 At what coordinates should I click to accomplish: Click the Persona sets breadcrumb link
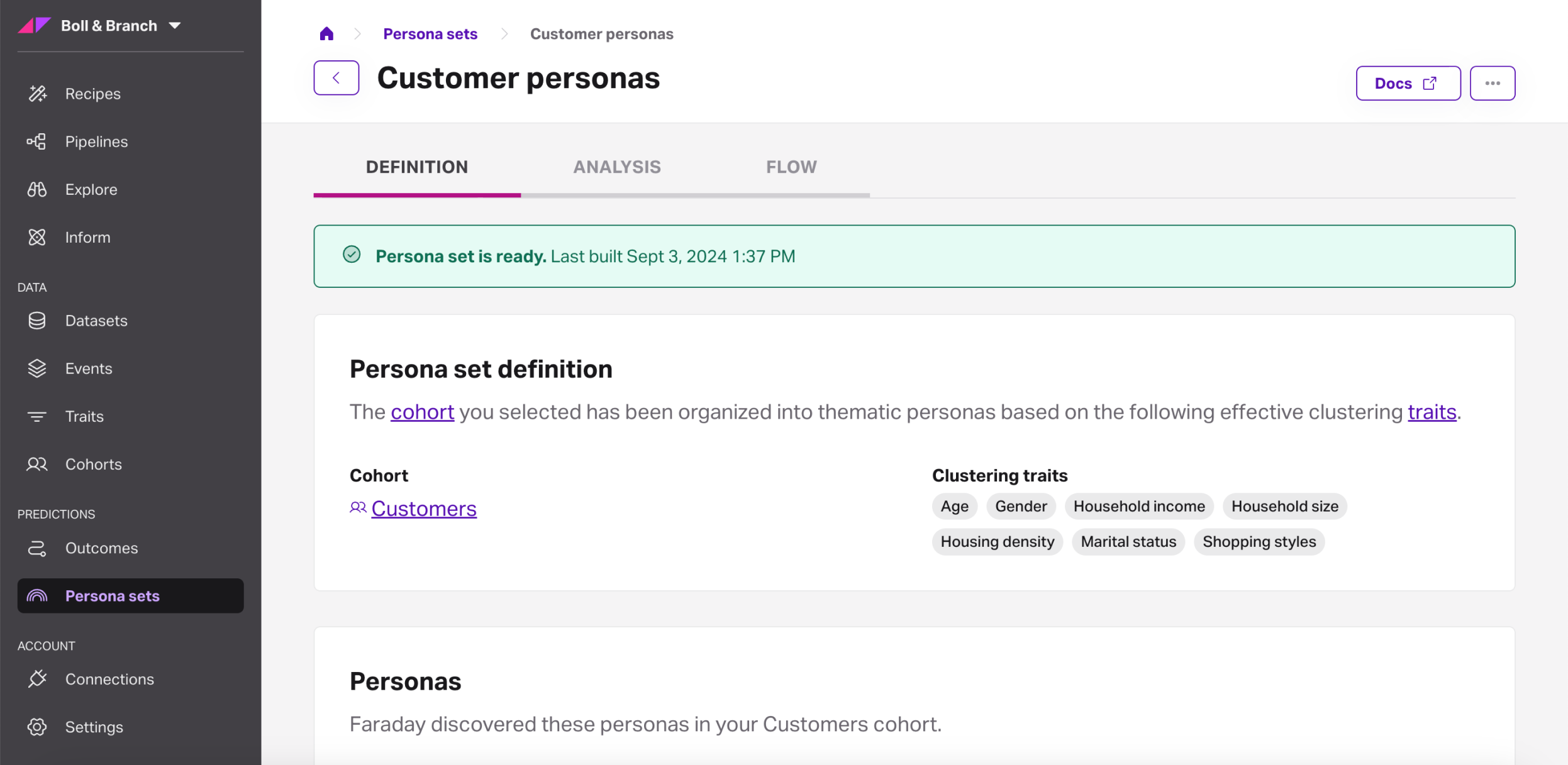tap(430, 34)
